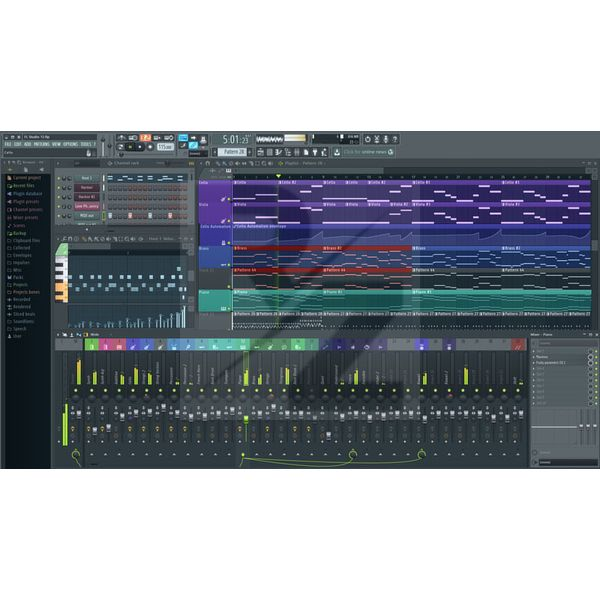Image resolution: width=600 pixels, height=600 pixels.
Task: Open the FILE menu
Action: click(8, 144)
